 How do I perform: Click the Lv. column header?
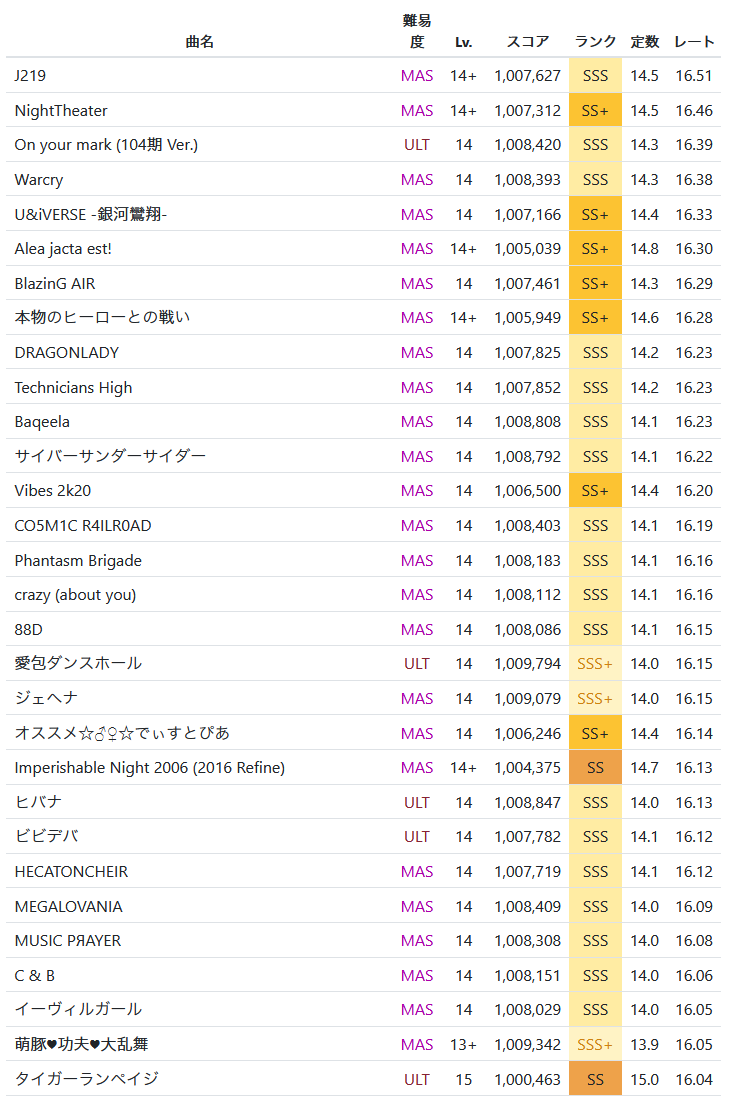tap(463, 42)
